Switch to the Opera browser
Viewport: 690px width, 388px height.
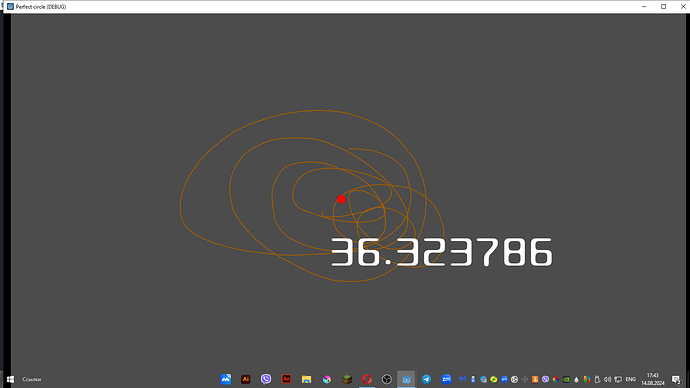pyautogui.click(x=367, y=379)
